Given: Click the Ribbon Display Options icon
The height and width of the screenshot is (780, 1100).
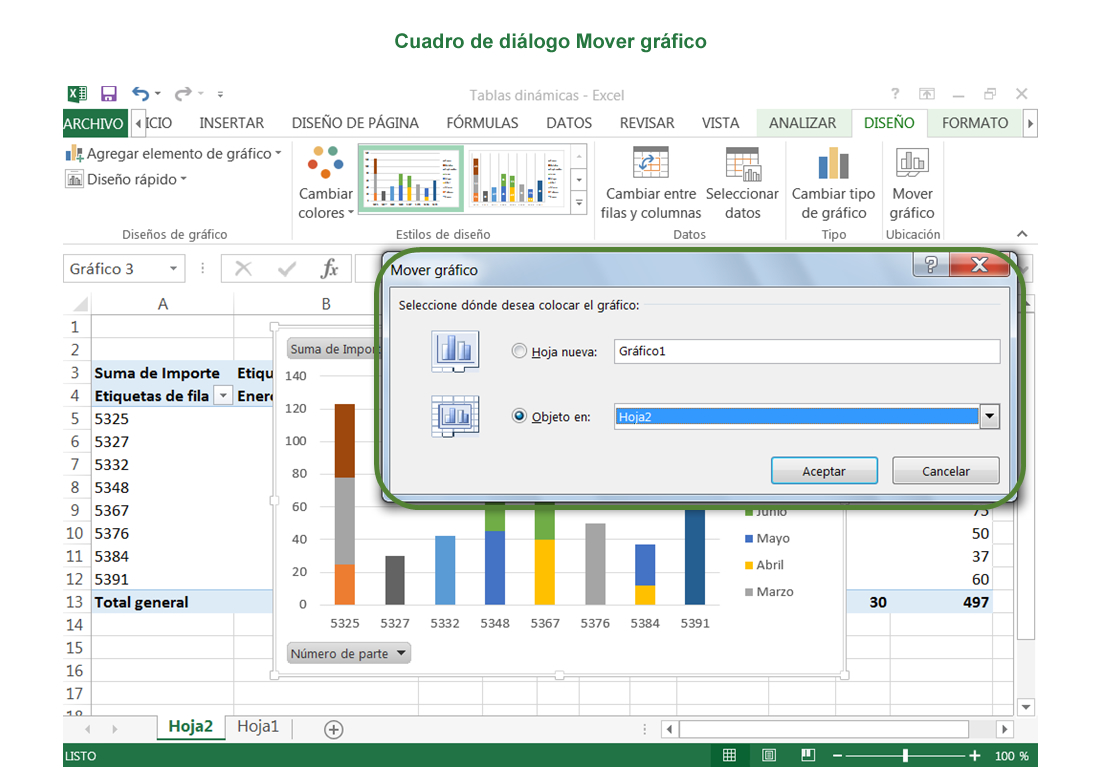Looking at the screenshot, I should tap(927, 94).
